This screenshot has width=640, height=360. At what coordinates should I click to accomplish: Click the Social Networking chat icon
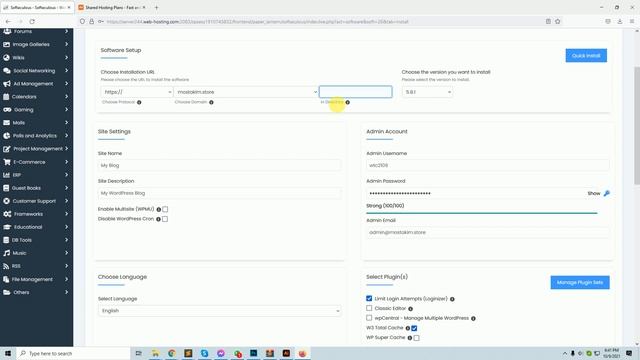click(7, 71)
